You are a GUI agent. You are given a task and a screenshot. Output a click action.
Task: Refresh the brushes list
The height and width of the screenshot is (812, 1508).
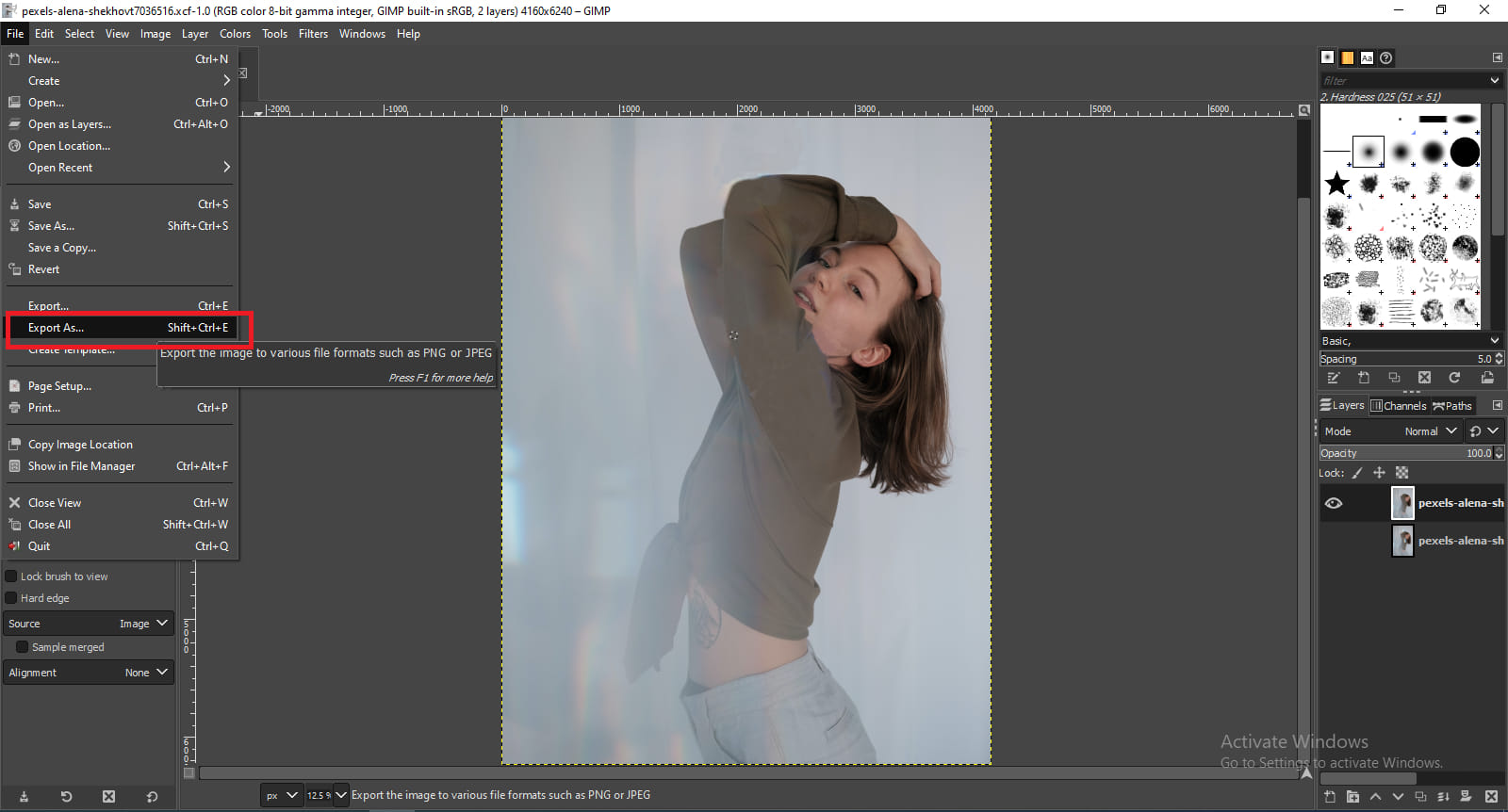pos(1454,378)
